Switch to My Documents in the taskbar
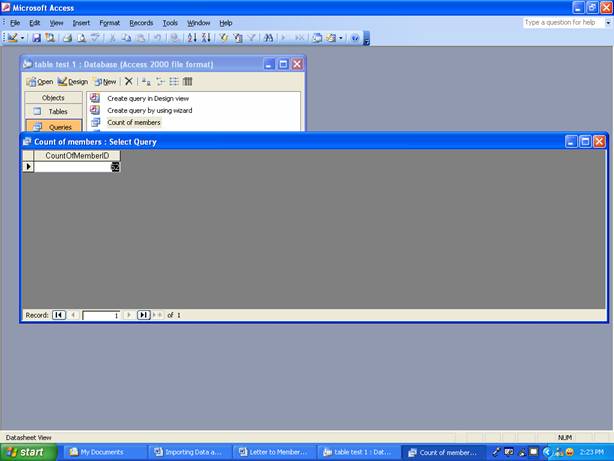 tap(103, 452)
